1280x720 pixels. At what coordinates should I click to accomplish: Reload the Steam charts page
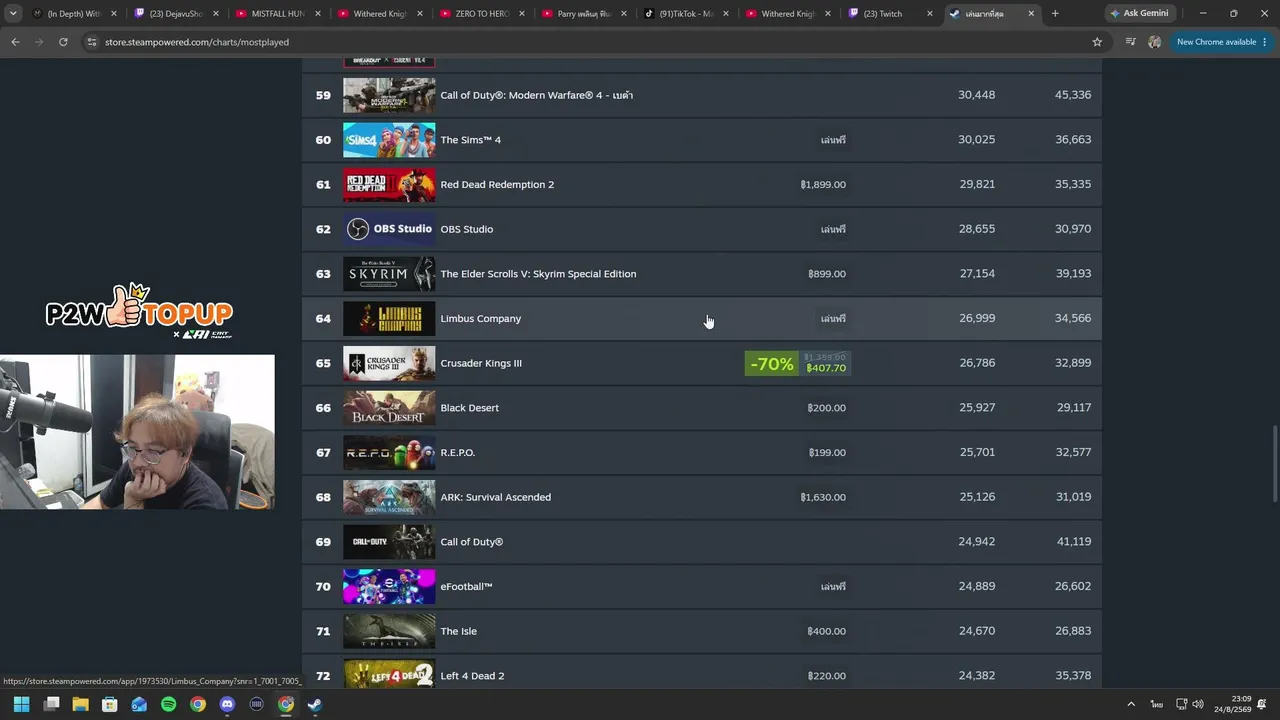click(63, 42)
